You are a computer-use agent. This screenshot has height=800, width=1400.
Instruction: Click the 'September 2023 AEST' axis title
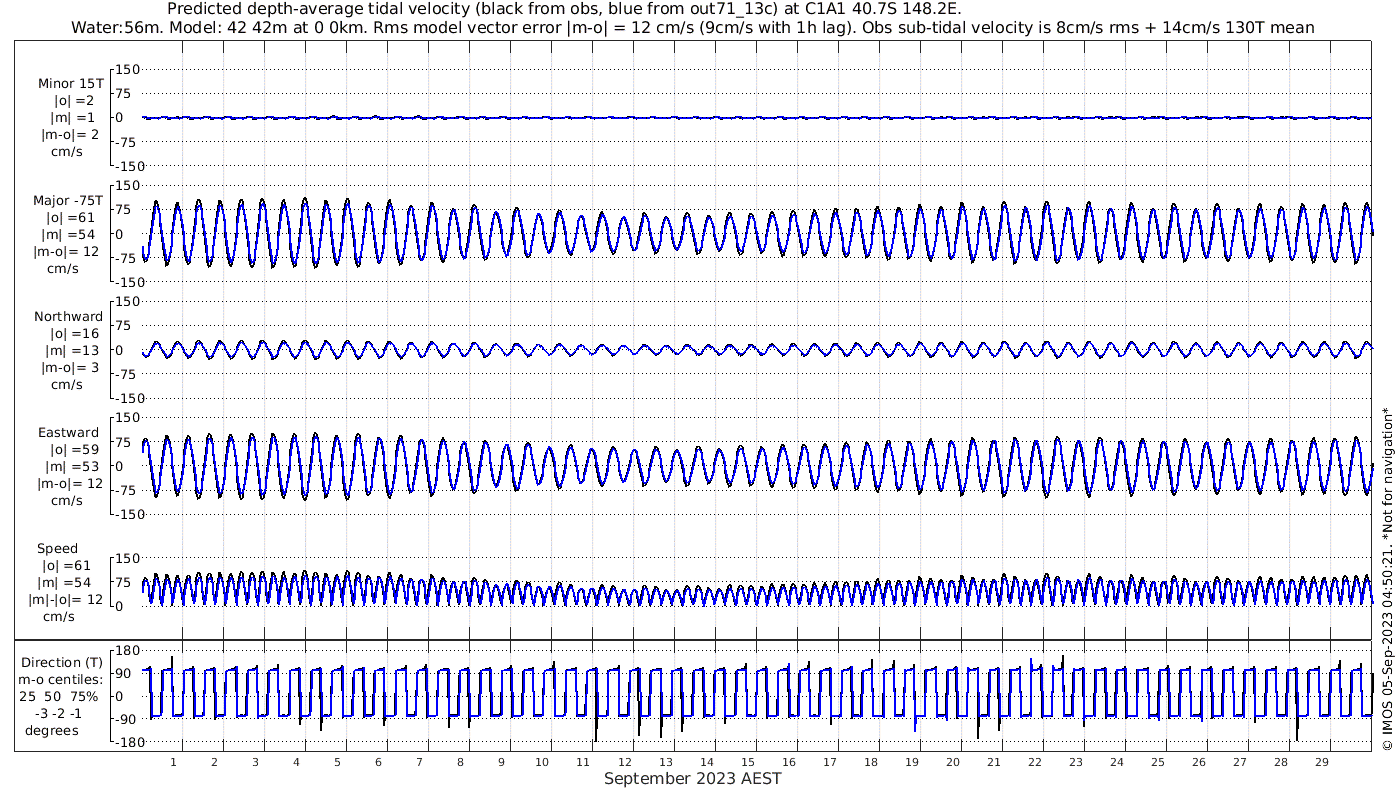pyautogui.click(x=692, y=779)
